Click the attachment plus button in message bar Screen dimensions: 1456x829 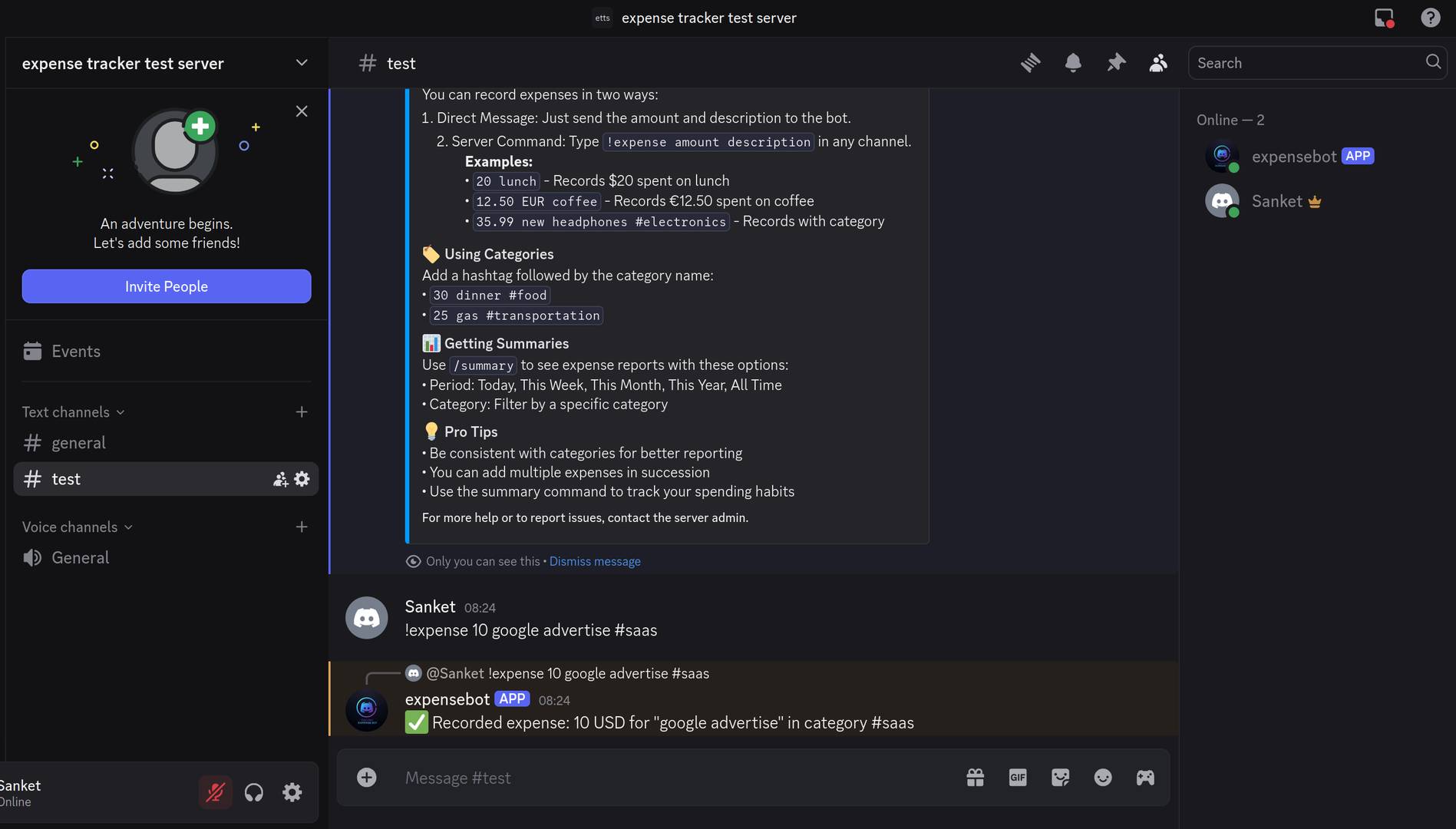pyautogui.click(x=367, y=778)
